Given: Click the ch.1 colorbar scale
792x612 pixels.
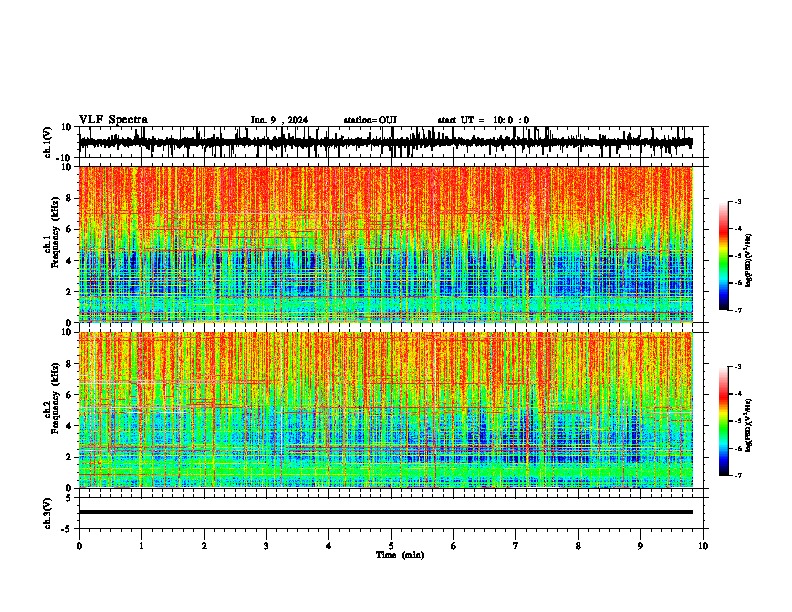Looking at the screenshot, I should [x=724, y=256].
